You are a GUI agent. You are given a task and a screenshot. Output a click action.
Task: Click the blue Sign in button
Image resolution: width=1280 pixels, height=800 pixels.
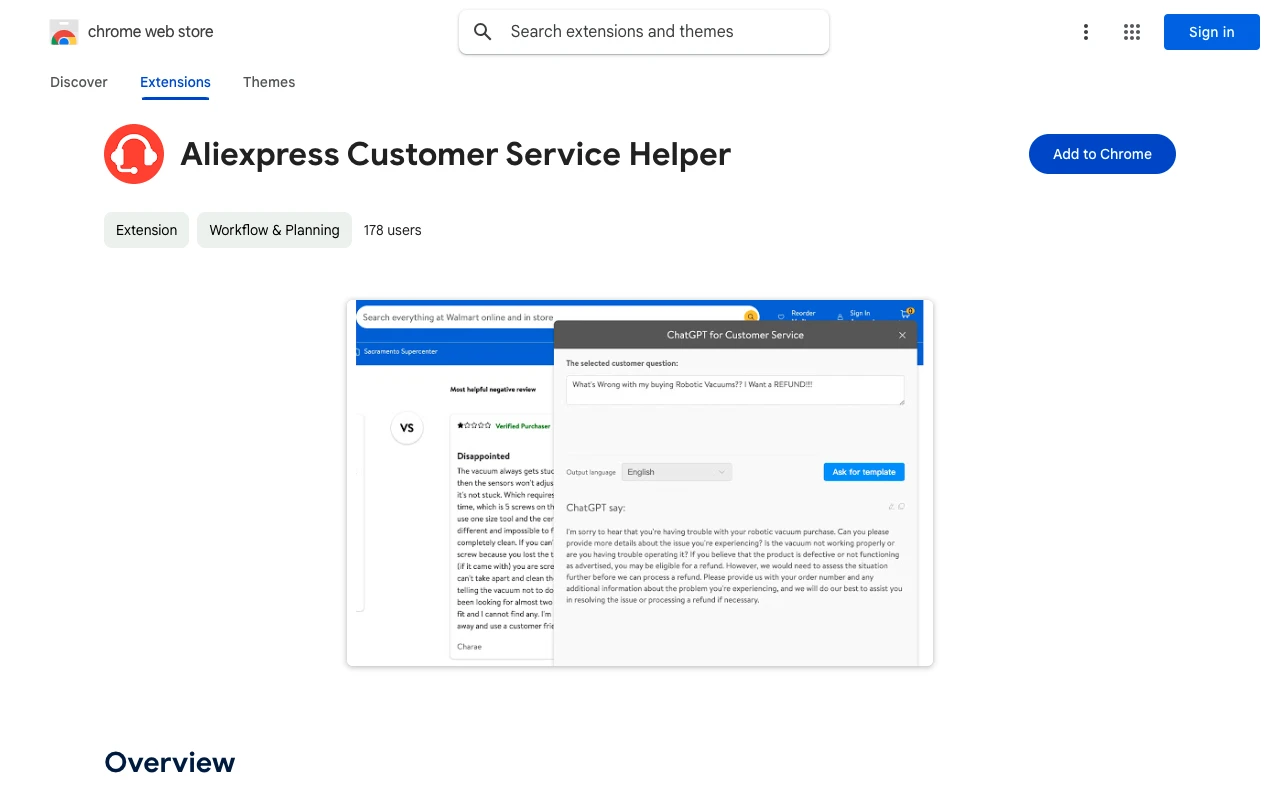coord(1211,32)
